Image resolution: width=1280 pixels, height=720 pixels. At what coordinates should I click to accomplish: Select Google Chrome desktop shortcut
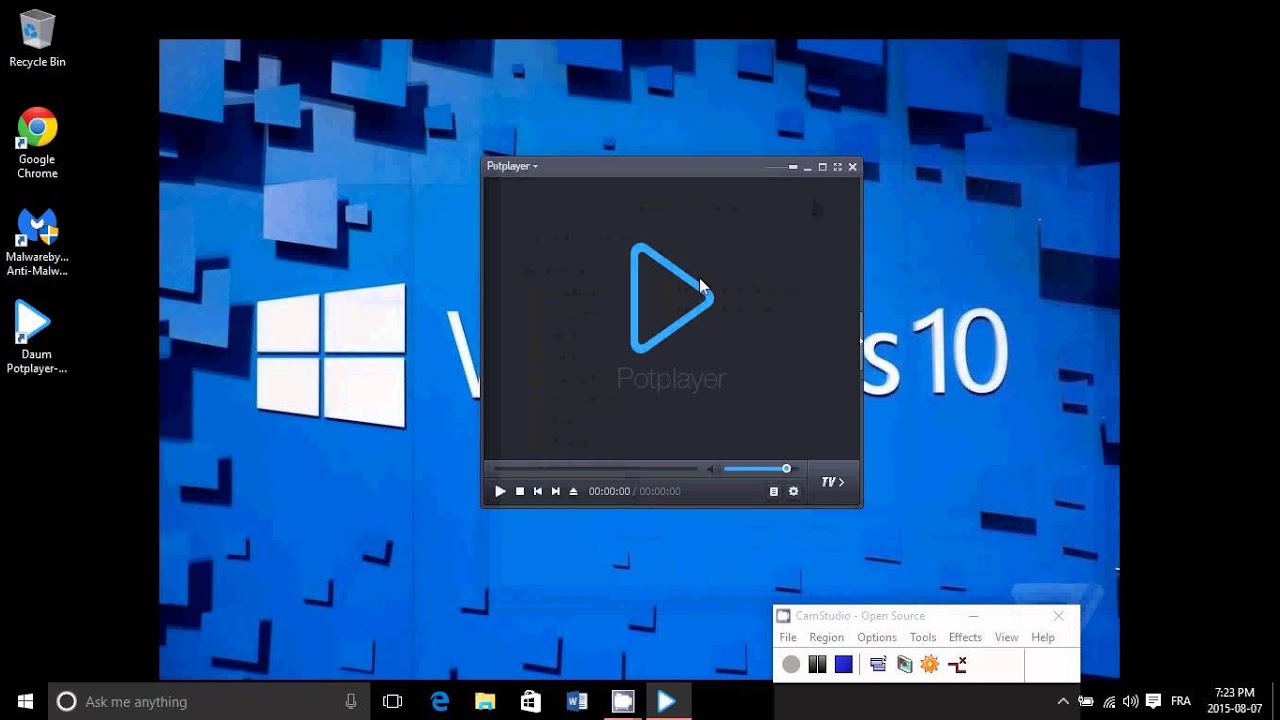click(x=37, y=143)
